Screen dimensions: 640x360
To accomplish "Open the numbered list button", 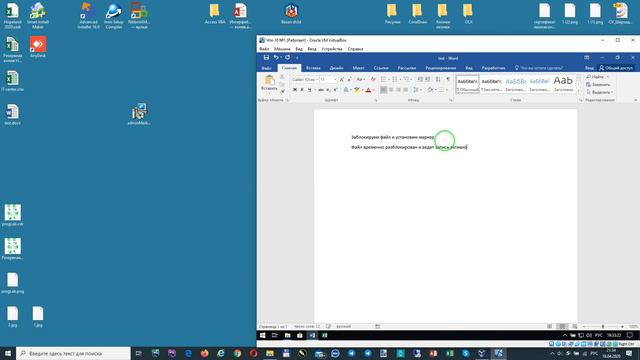I will pos(395,79).
